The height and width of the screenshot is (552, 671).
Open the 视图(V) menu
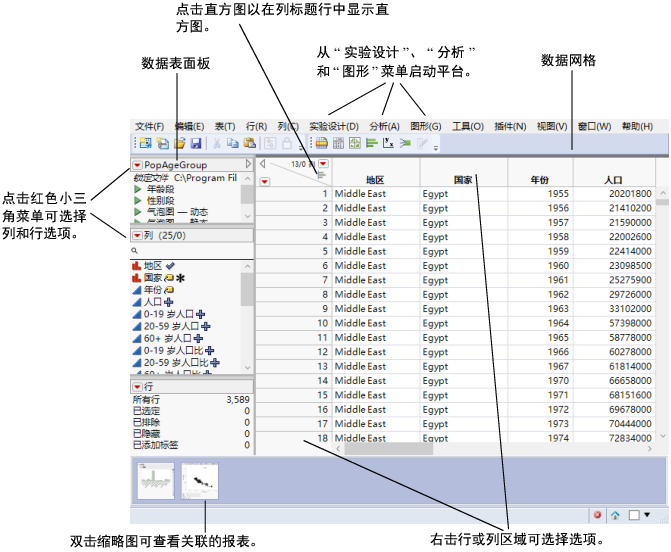click(552, 127)
